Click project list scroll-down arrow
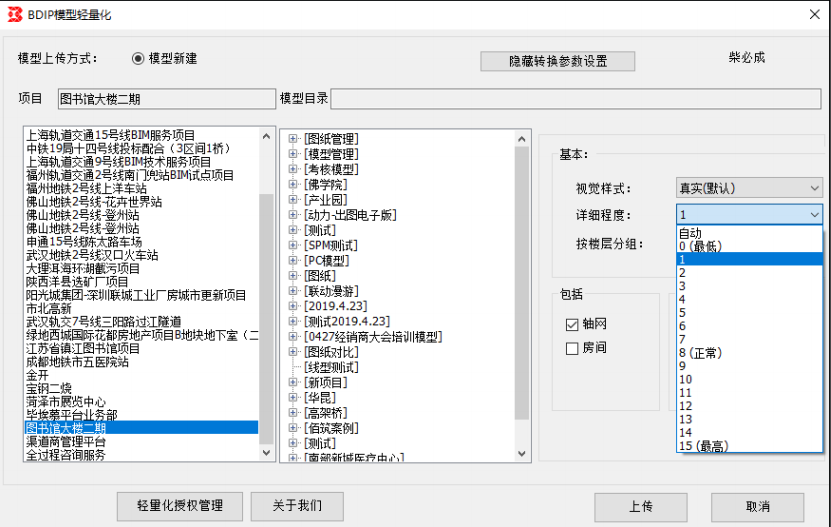The height and width of the screenshot is (527, 831). (267, 453)
